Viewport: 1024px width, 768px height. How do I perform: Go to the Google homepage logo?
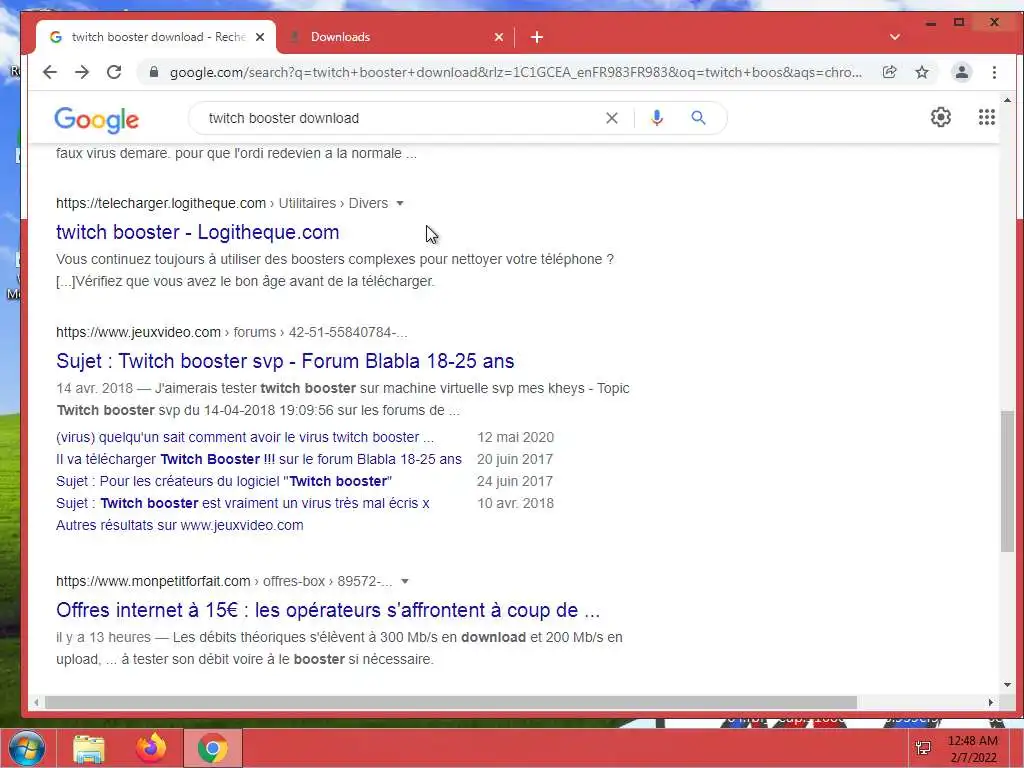tap(97, 120)
